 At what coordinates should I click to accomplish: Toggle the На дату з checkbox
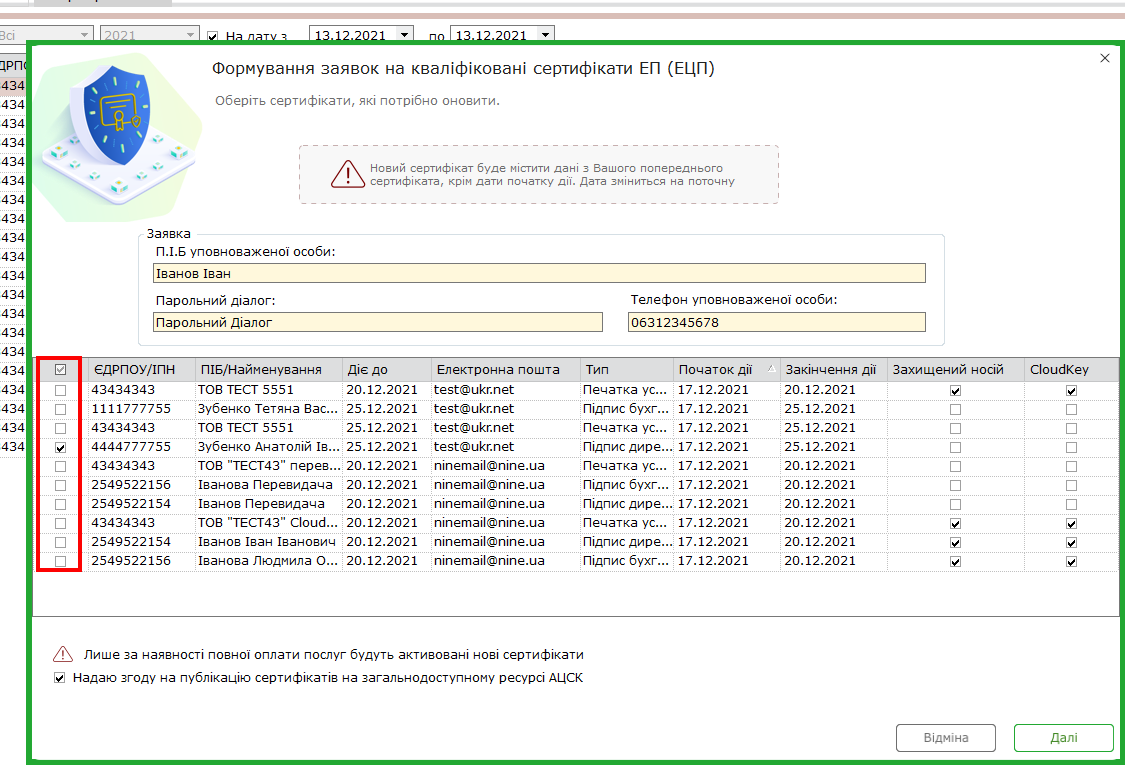pos(212,36)
